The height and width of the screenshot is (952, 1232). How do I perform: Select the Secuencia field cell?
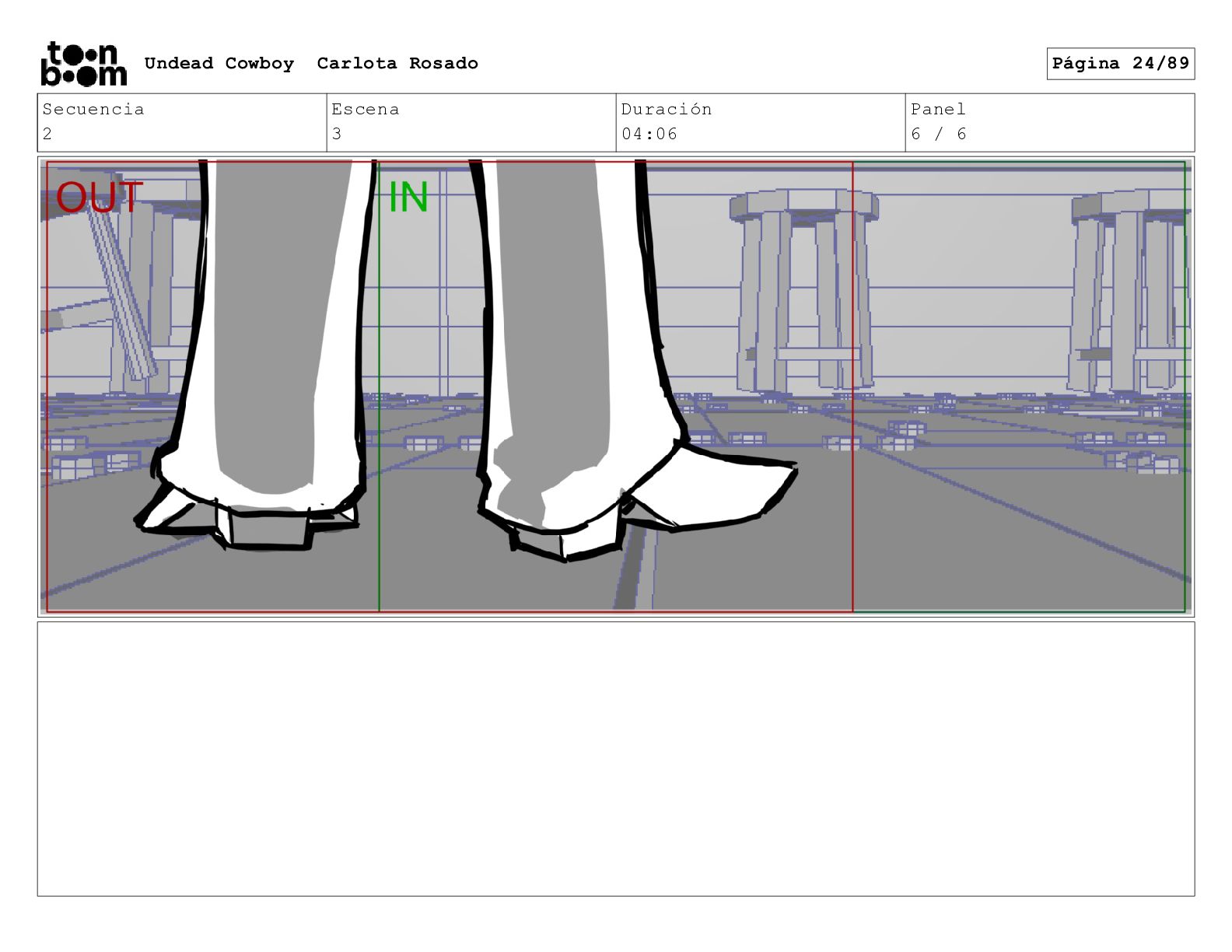click(x=182, y=122)
